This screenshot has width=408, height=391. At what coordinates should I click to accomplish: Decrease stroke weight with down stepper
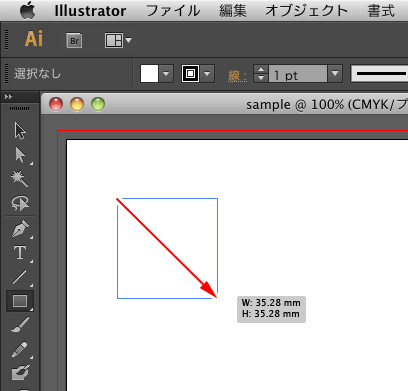tap(261, 78)
